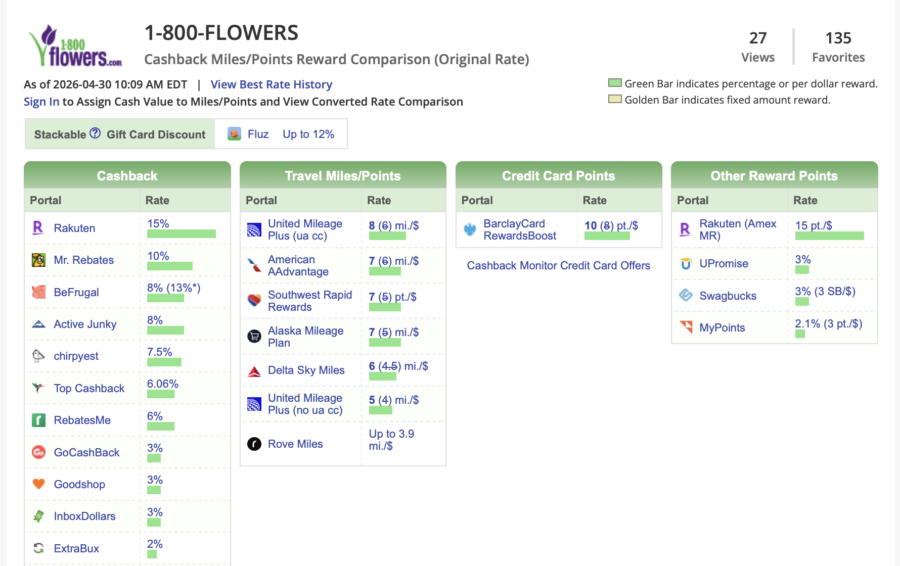The height and width of the screenshot is (566, 900).
Task: Click the 10 (8) pt./$ BarclayCard rate
Action: (611, 226)
